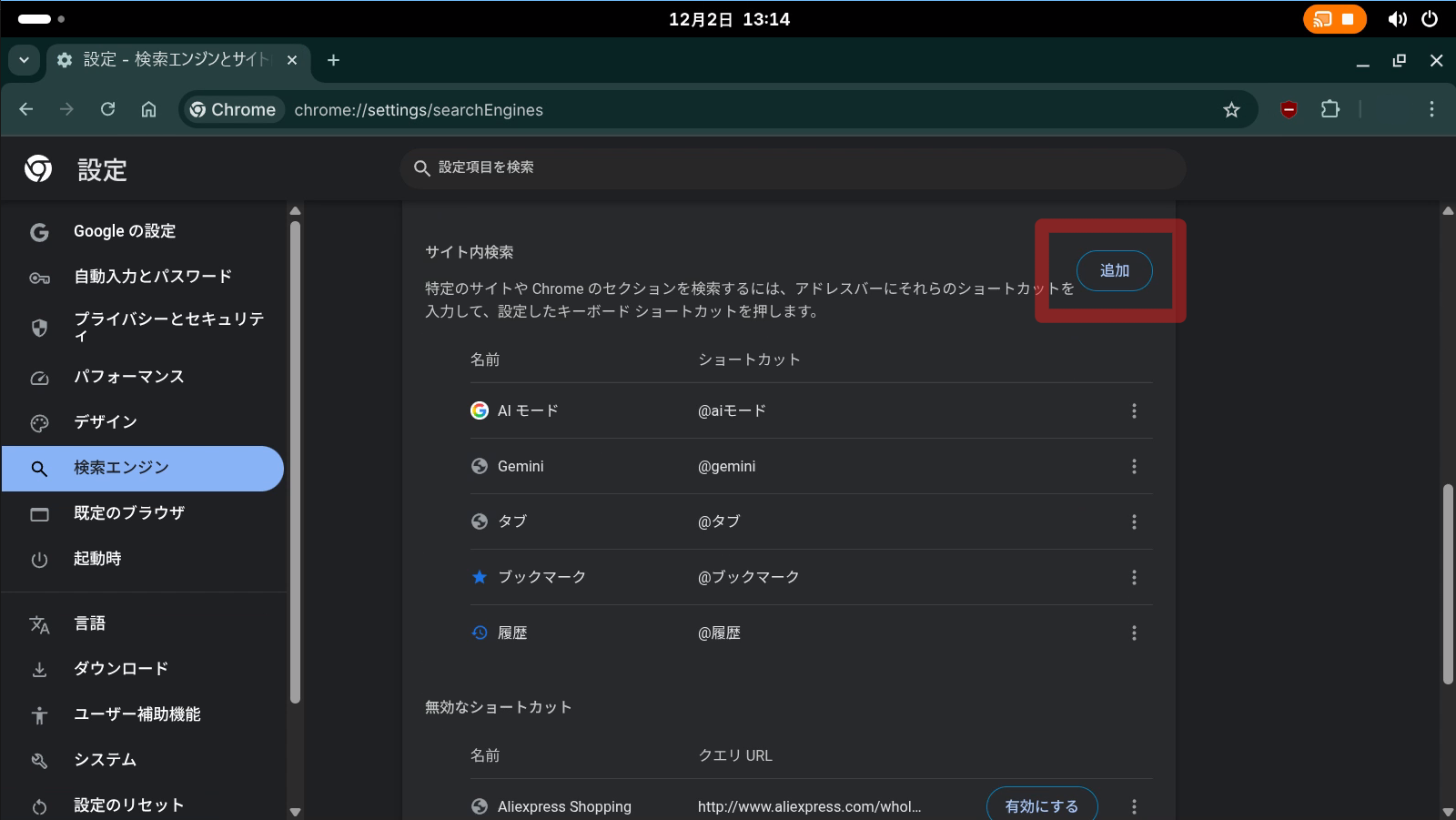The width and height of the screenshot is (1456, 820).
Task: Open the Gemini shortcut options menu
Action: click(1134, 466)
